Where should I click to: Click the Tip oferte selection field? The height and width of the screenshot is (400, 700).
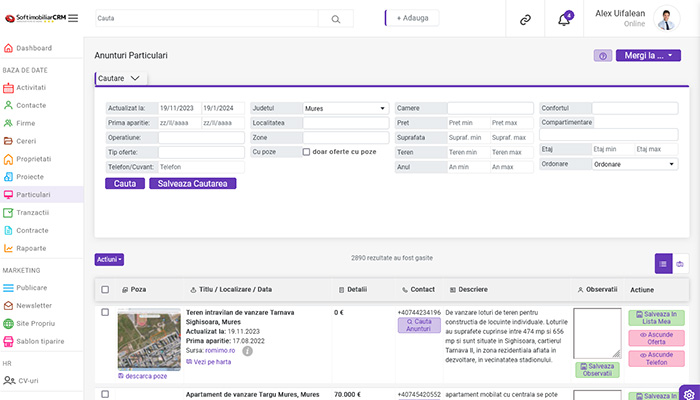pyautogui.click(x=201, y=152)
